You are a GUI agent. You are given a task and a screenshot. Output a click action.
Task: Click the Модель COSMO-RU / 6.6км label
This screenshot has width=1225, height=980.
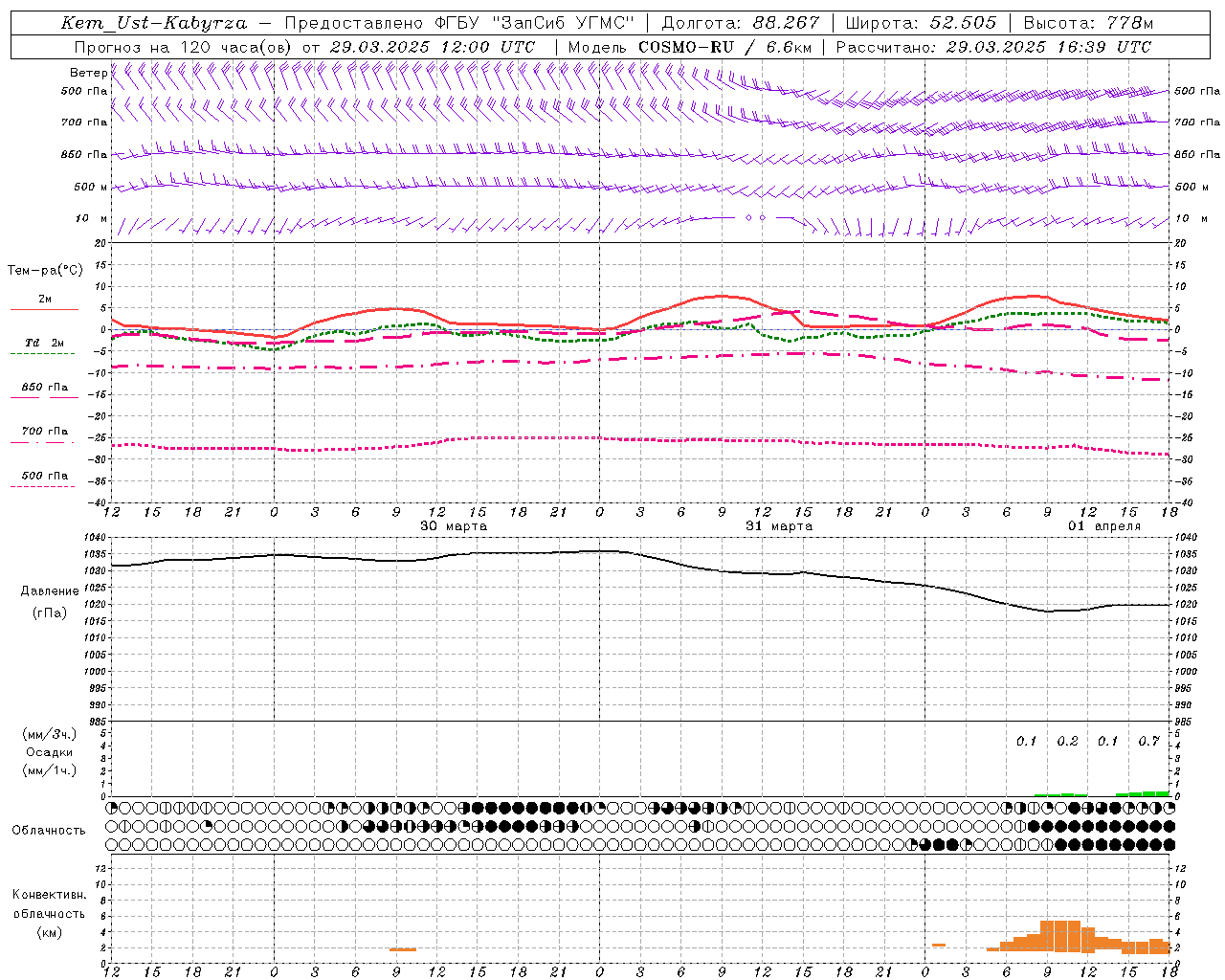point(689,47)
